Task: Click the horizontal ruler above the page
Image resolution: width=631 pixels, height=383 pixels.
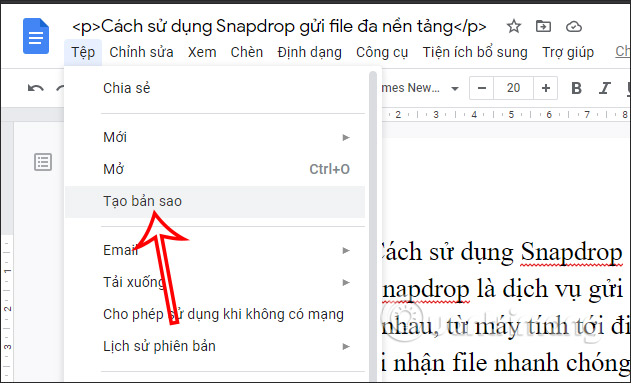Action: click(x=506, y=115)
